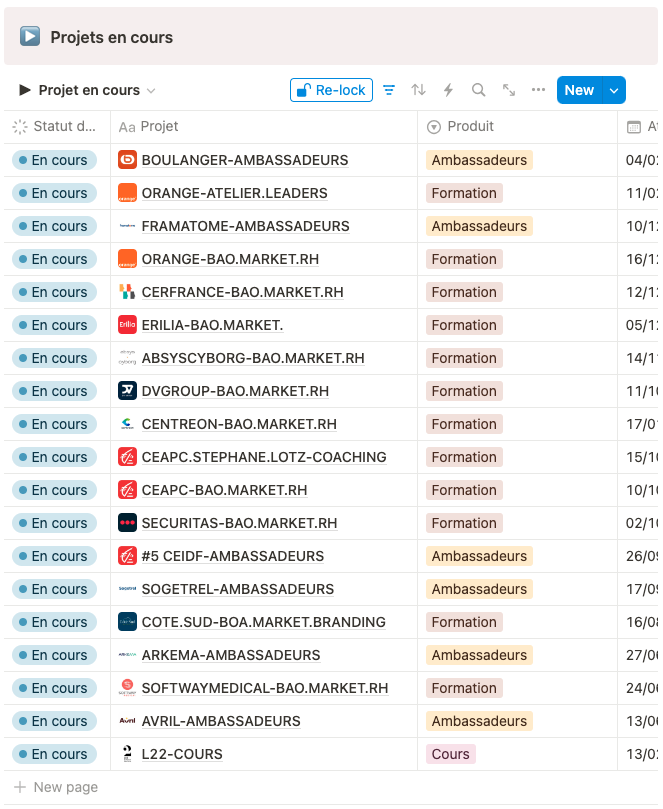Click Formation tag in CERFRANCE row

[x=464, y=292]
